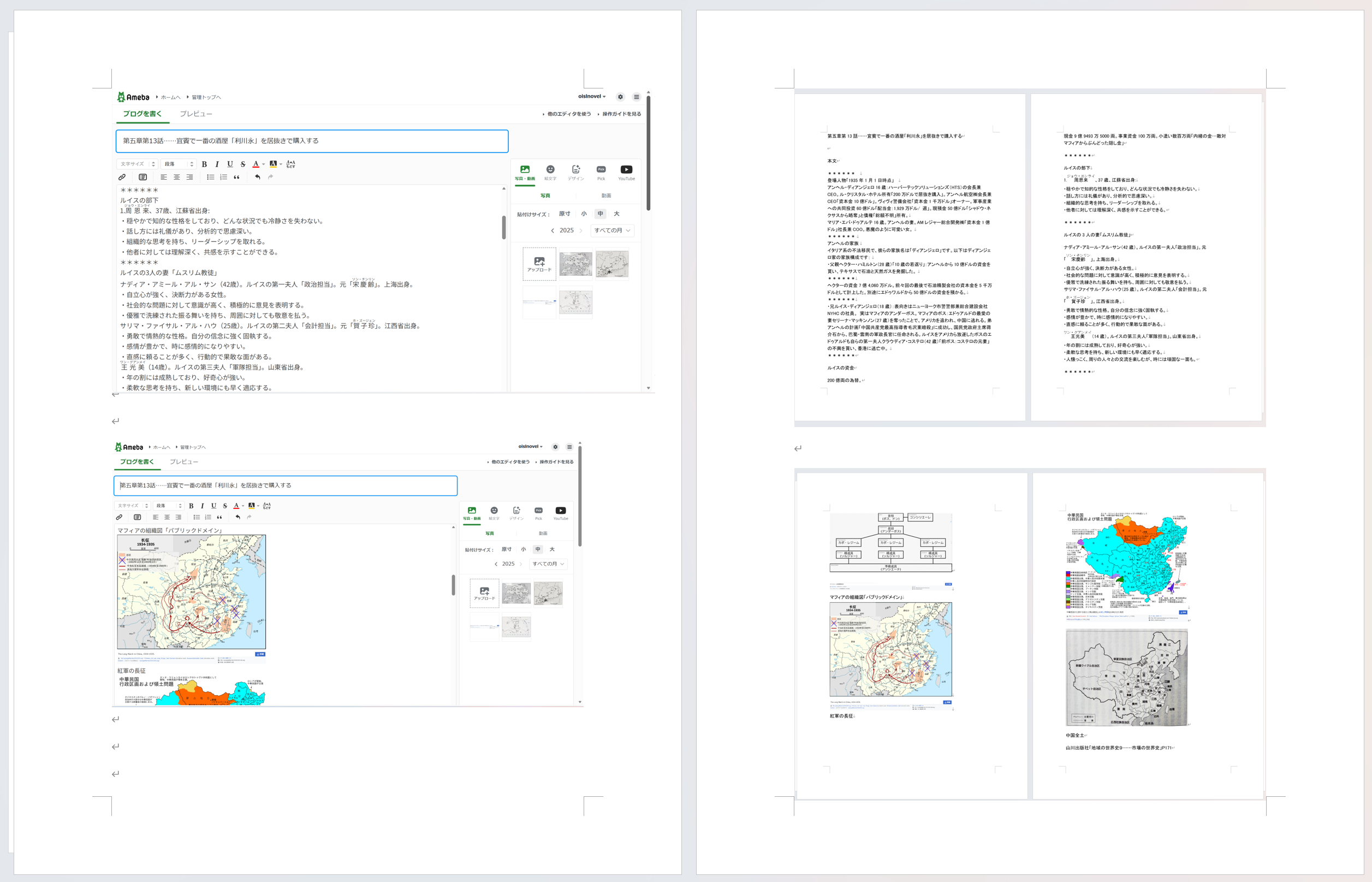The width and height of the screenshot is (1372, 882).
Task: Open the すべての月 dropdown in top editor
Action: (612, 230)
